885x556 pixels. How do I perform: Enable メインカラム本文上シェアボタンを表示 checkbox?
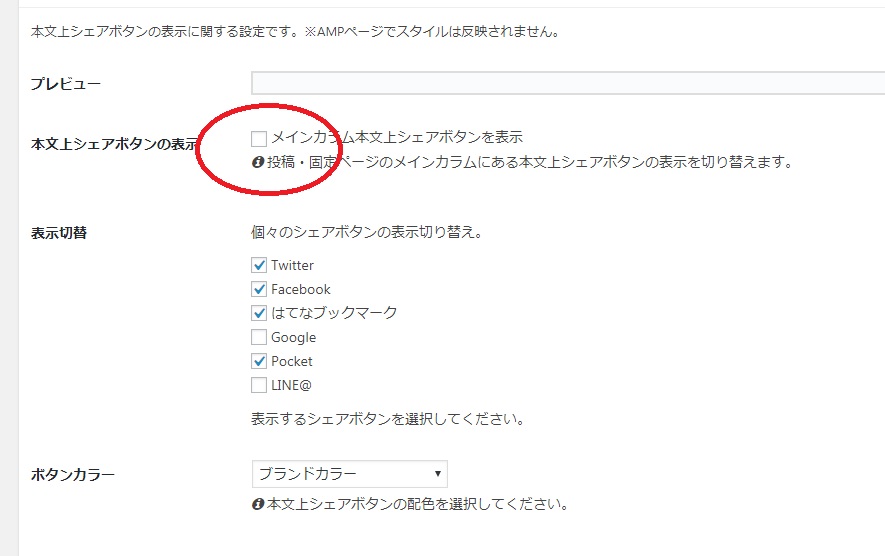pyautogui.click(x=259, y=138)
